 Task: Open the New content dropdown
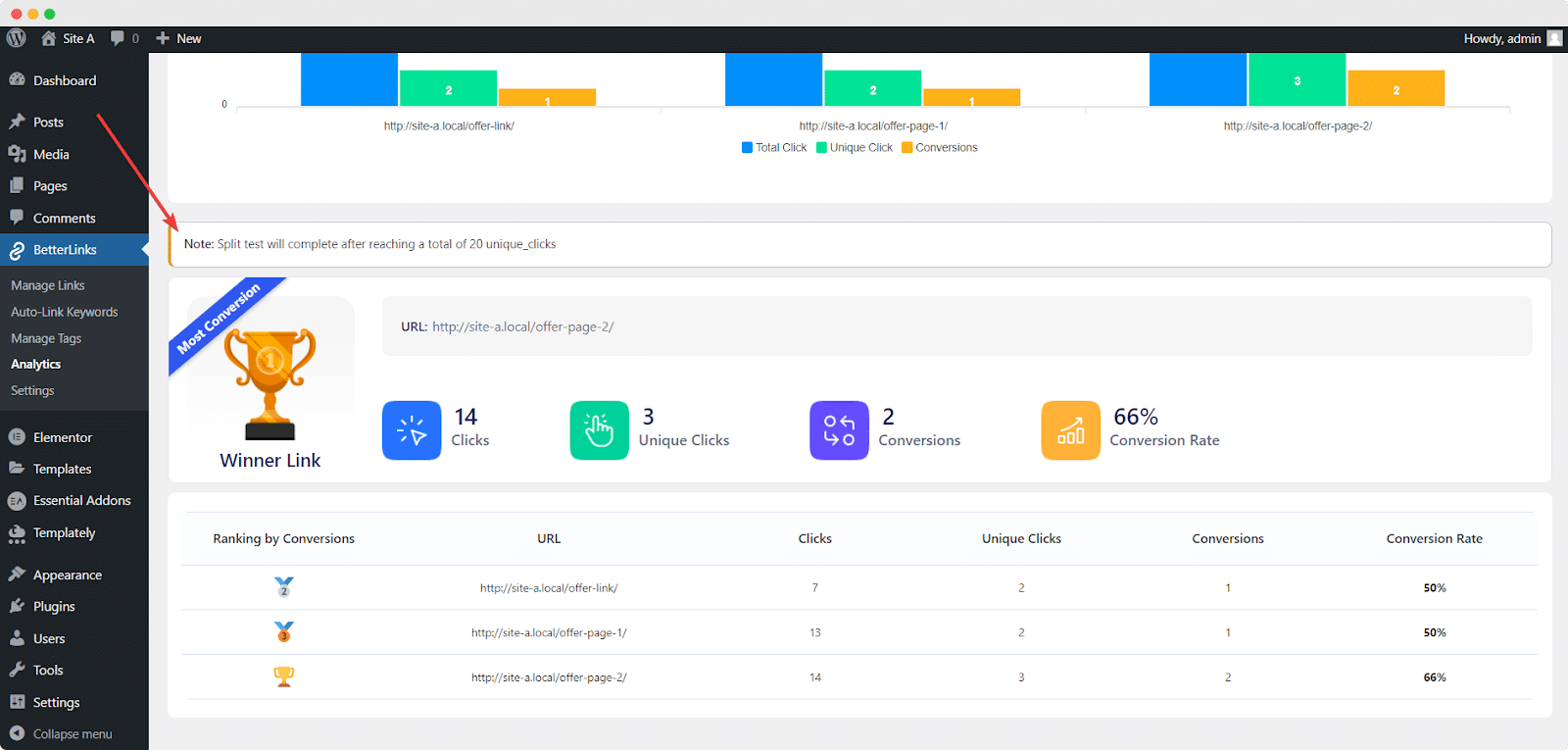pos(179,38)
